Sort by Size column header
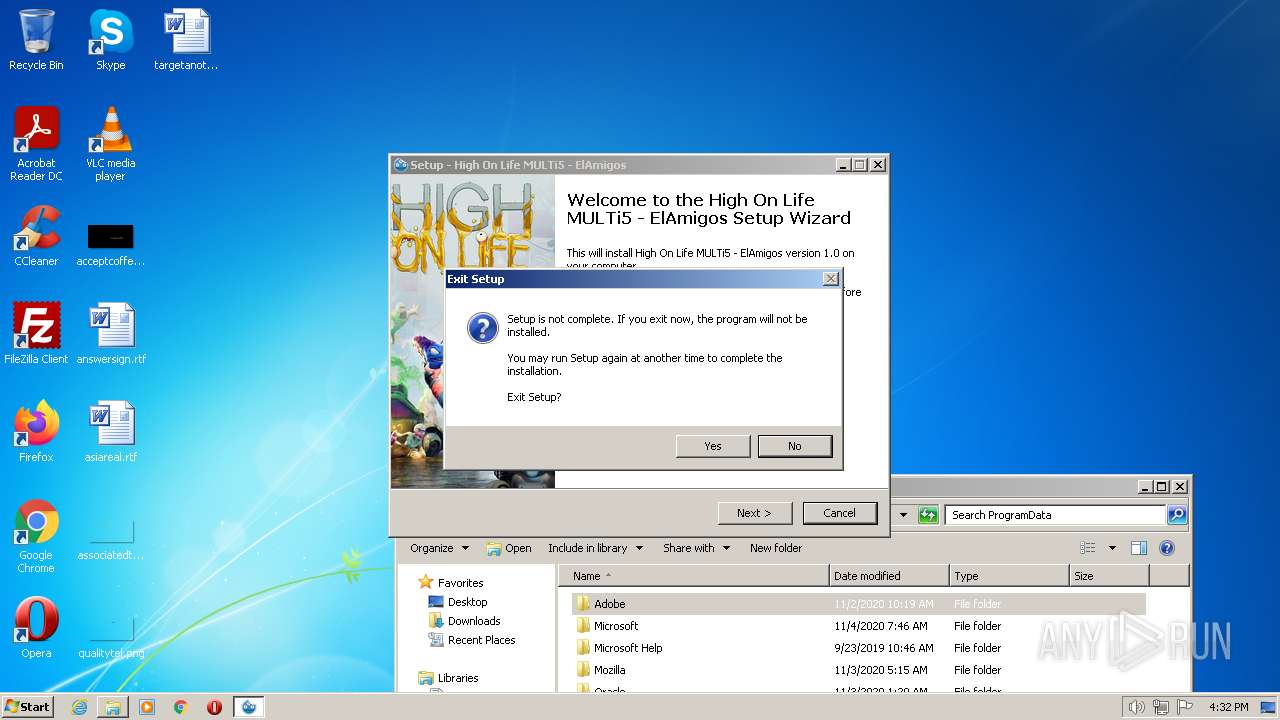 point(1109,576)
